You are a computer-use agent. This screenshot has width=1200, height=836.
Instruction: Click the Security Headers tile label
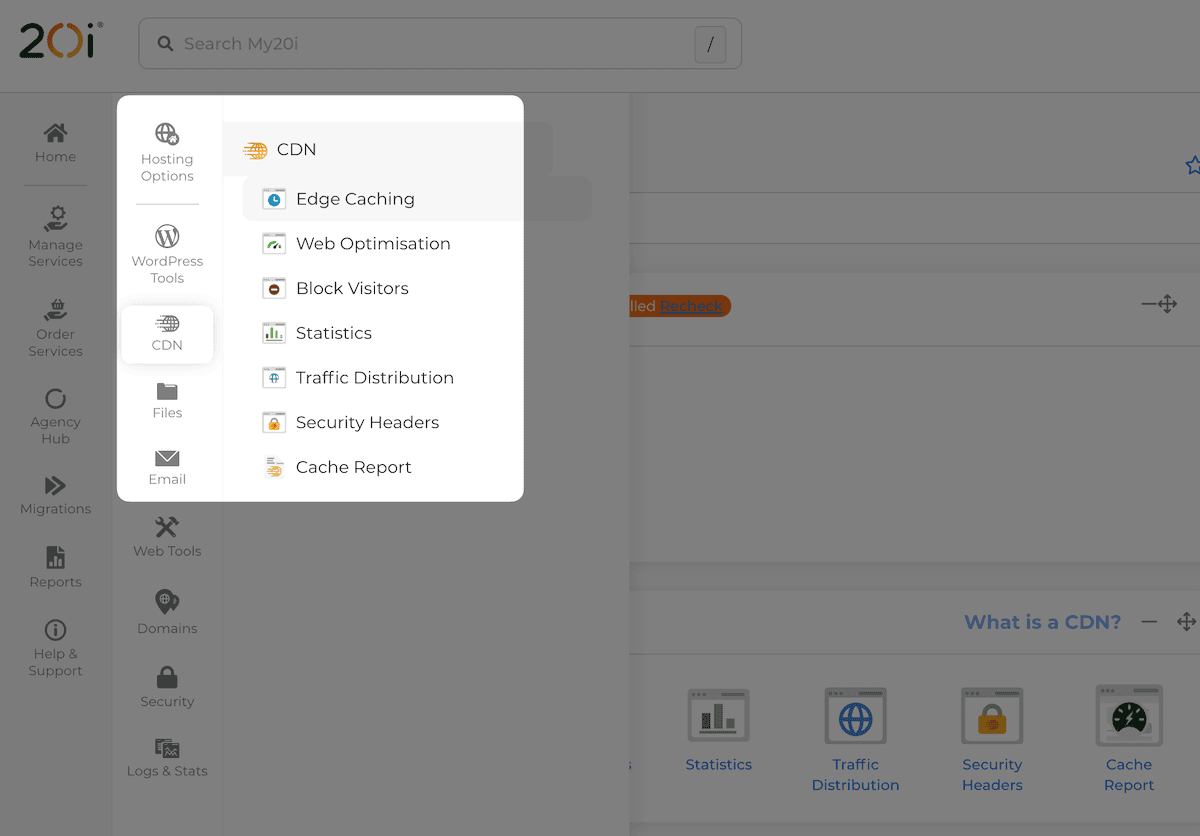point(992,775)
